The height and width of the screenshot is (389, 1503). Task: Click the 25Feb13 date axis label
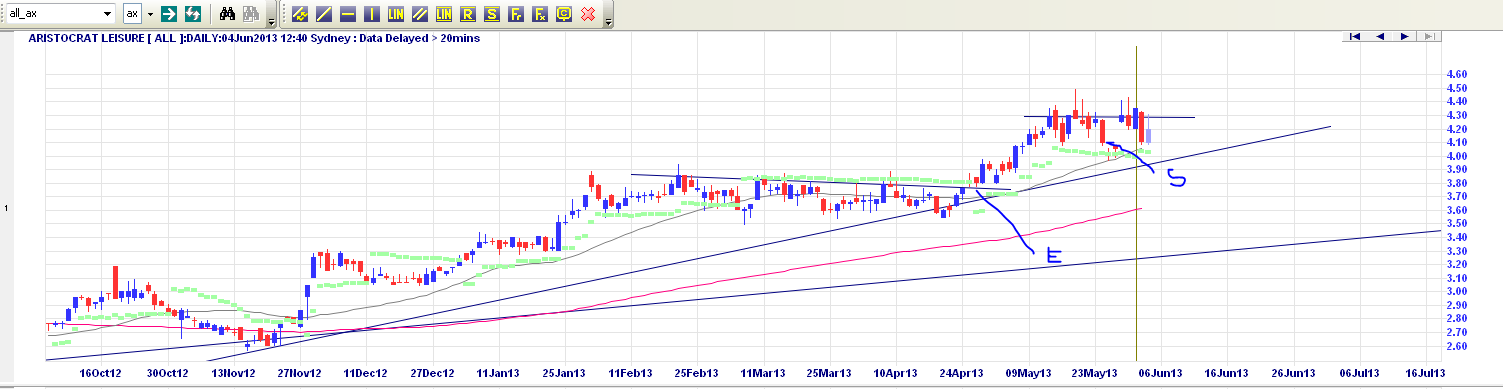(697, 373)
